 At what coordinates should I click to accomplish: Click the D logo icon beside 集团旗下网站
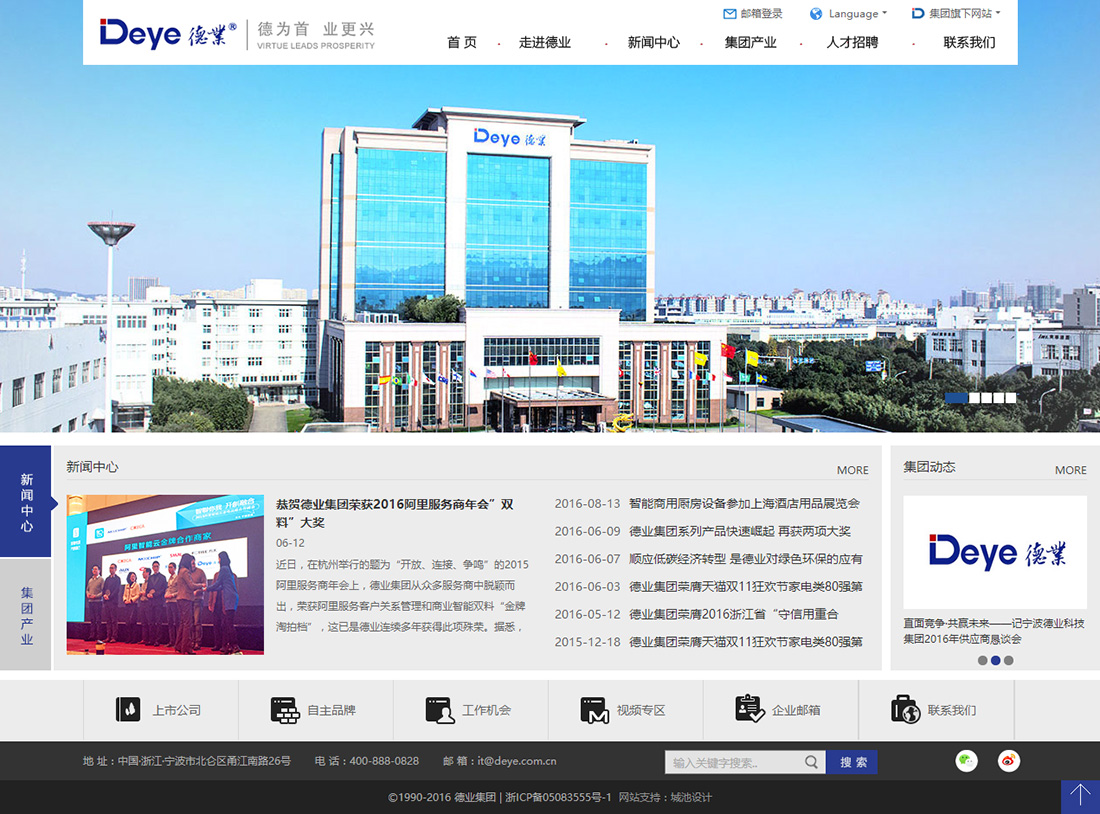click(918, 13)
